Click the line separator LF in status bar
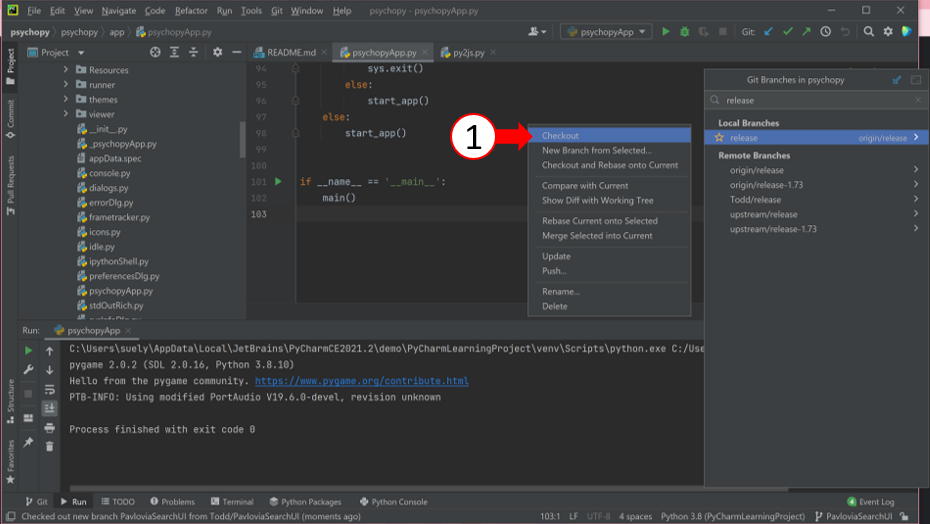 [x=573, y=516]
